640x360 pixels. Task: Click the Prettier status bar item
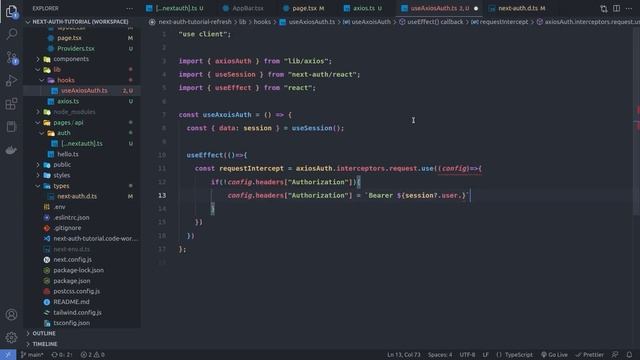(x=589, y=355)
